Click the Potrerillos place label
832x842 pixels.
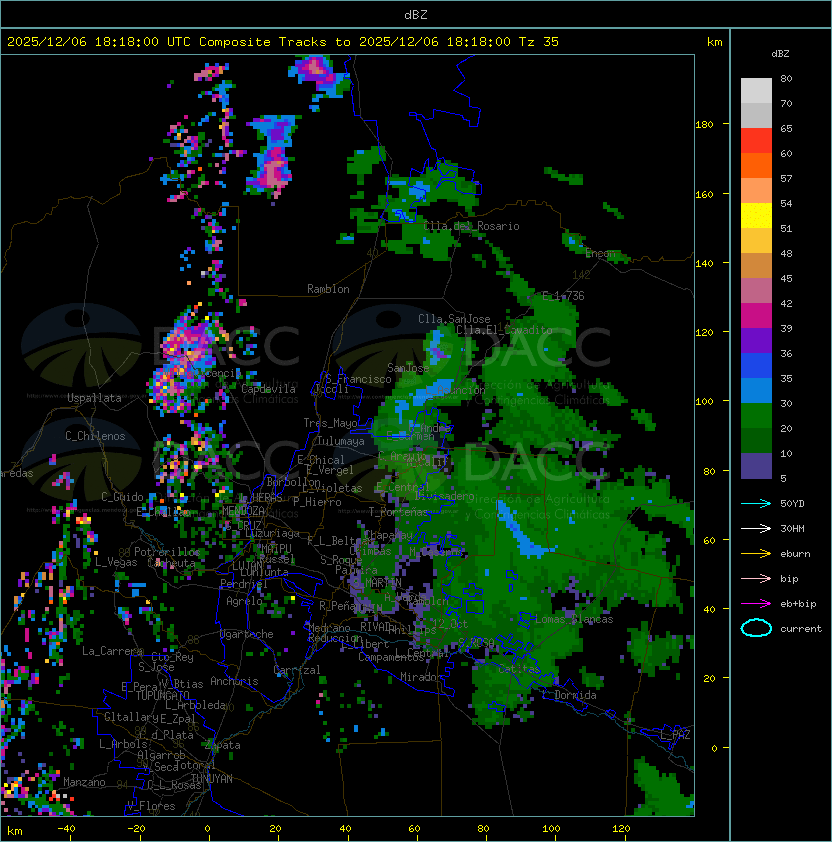pos(167,552)
